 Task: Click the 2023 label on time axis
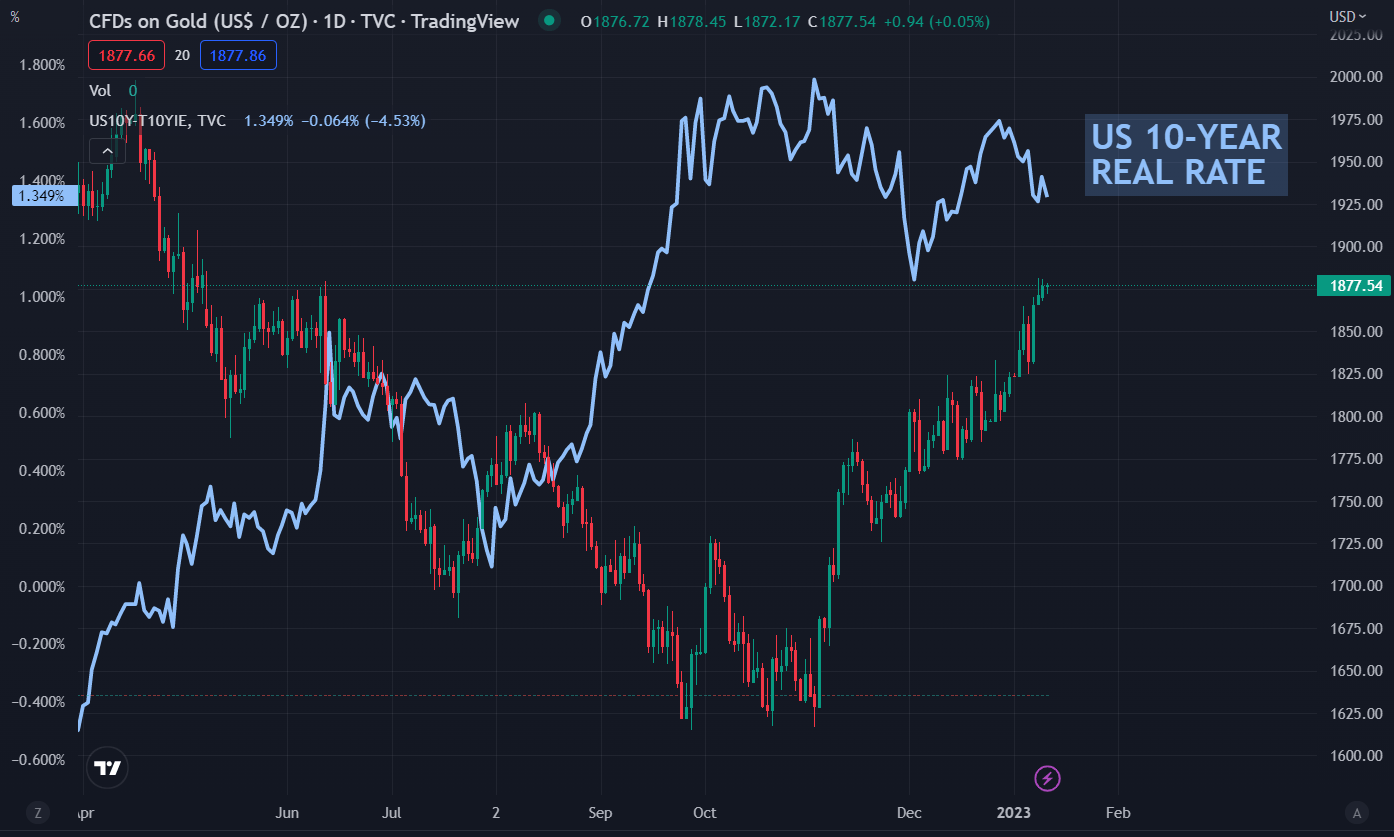click(x=1016, y=813)
